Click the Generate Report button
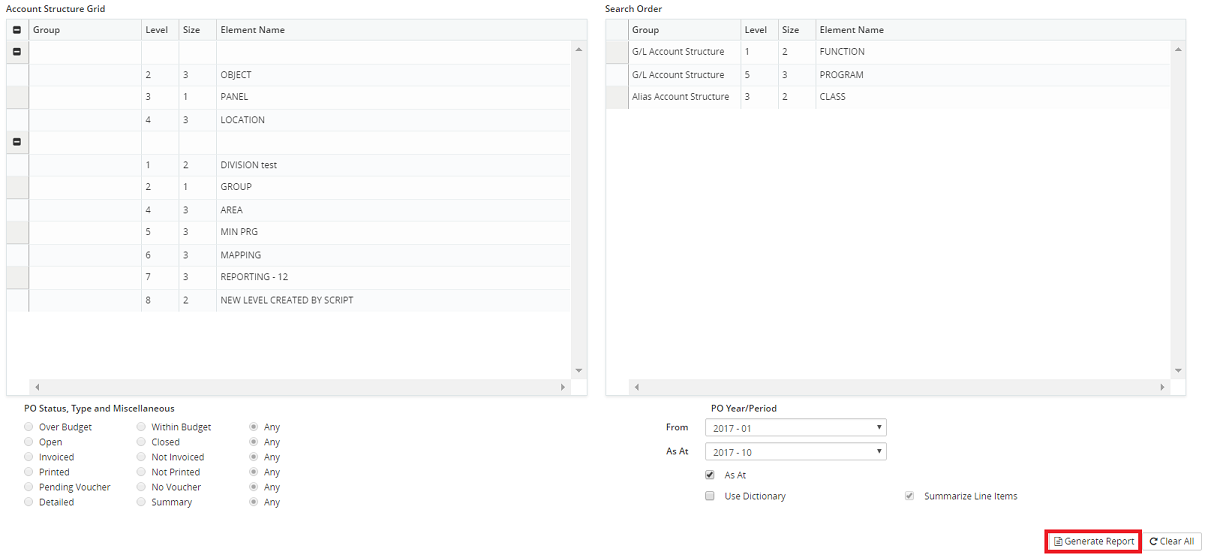1205x555 pixels. pyautogui.click(x=1093, y=541)
